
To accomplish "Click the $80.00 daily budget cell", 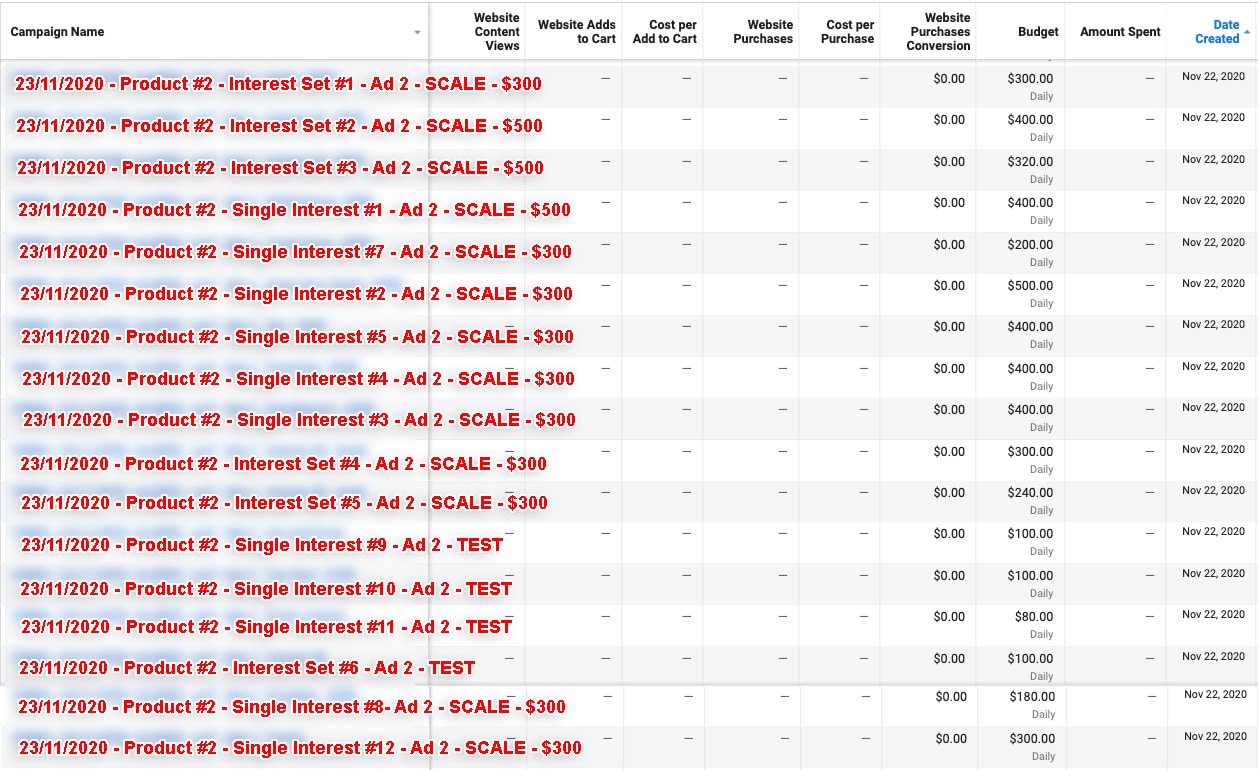I will tap(1033, 617).
